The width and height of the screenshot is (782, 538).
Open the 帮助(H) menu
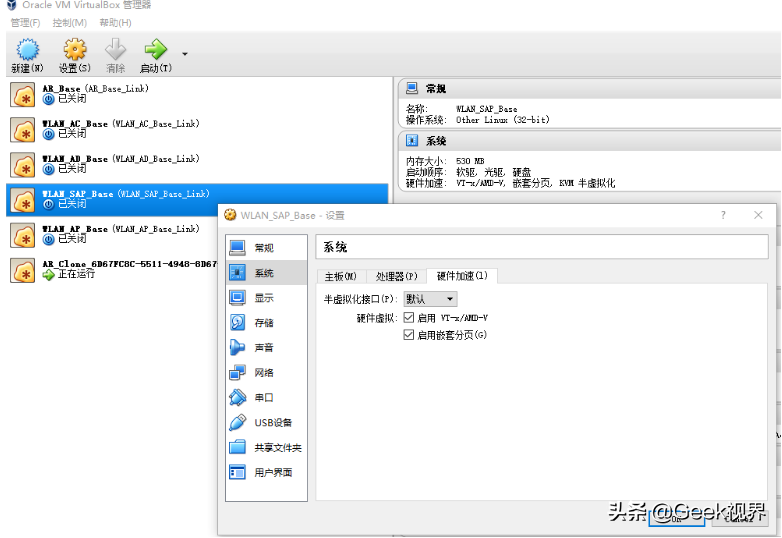116,23
